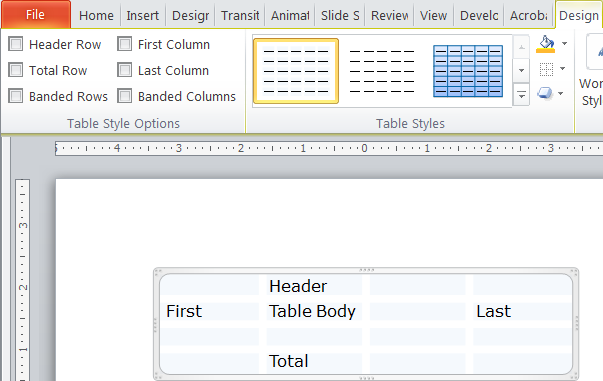The width and height of the screenshot is (603, 381).
Task: Apply the second table style with horizontal lines
Action: click(382, 71)
